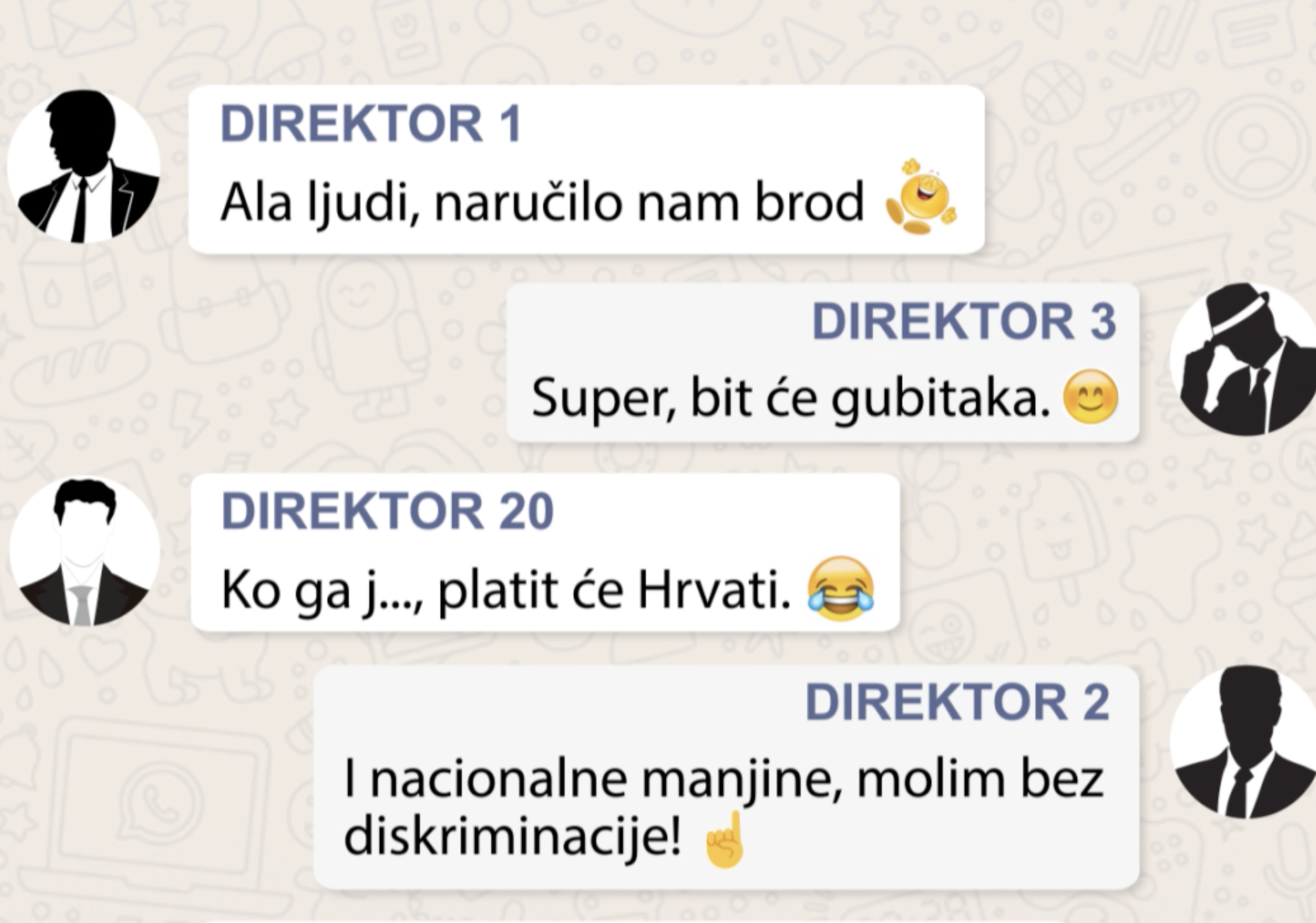Select message about 'nacionalne manjine'
This screenshot has width=1316, height=923.
[727, 778]
